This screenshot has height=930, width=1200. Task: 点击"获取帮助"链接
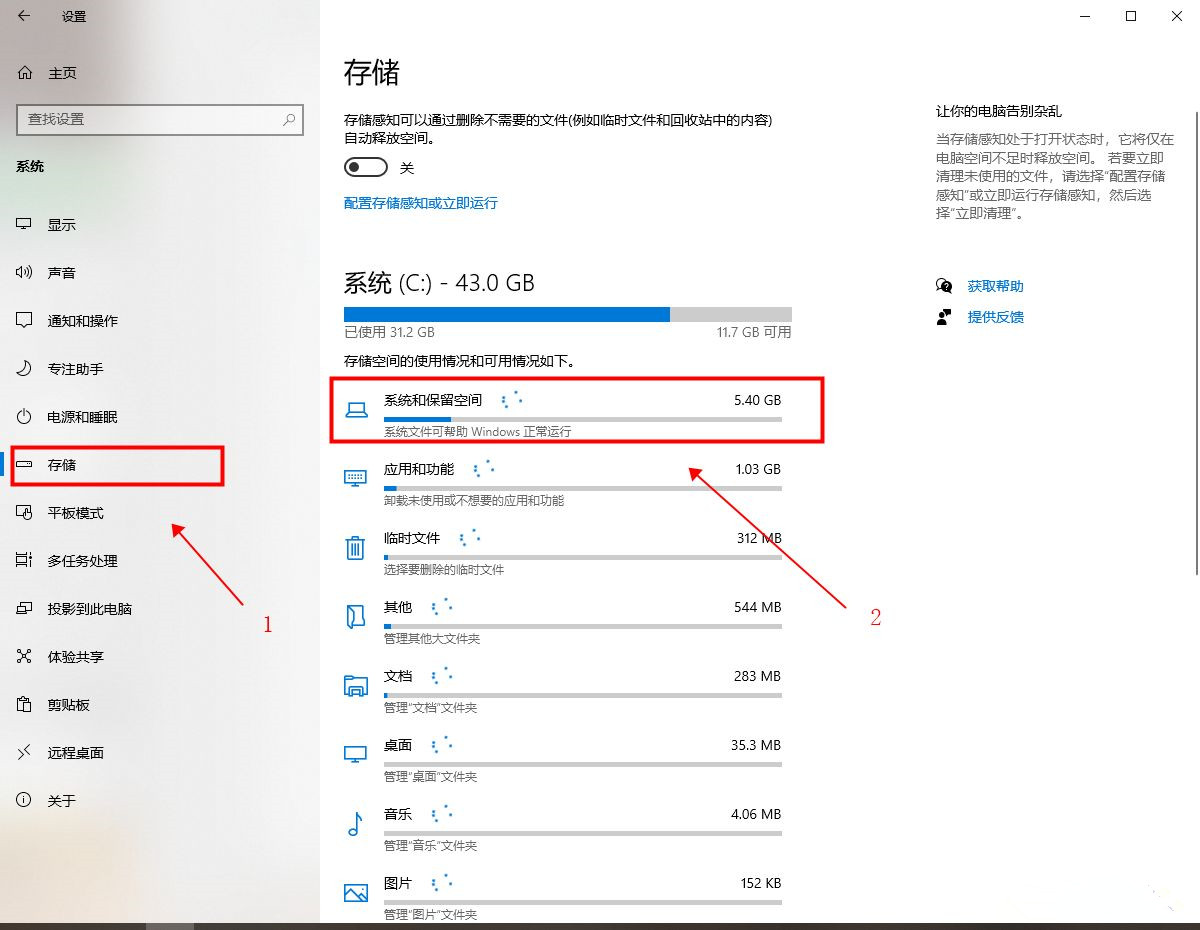tap(994, 285)
